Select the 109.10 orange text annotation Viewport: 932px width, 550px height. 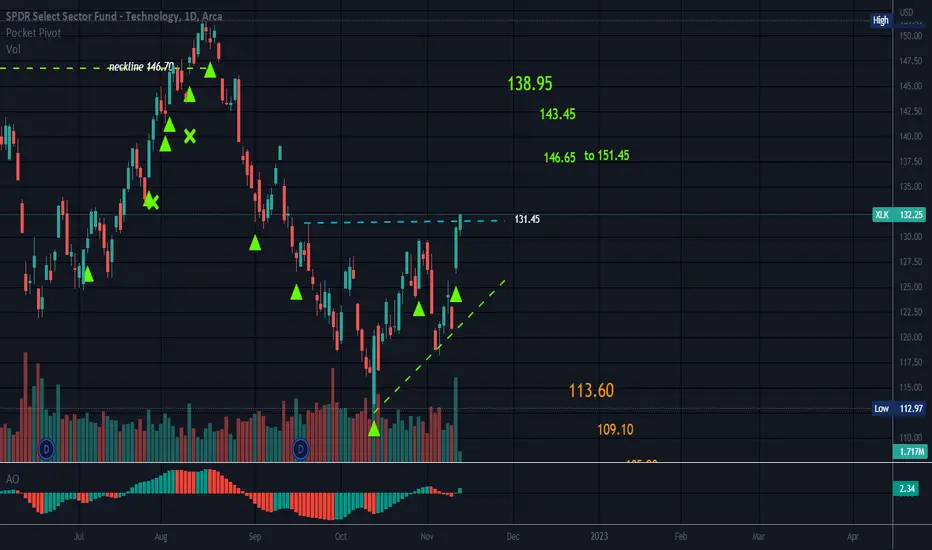point(615,429)
